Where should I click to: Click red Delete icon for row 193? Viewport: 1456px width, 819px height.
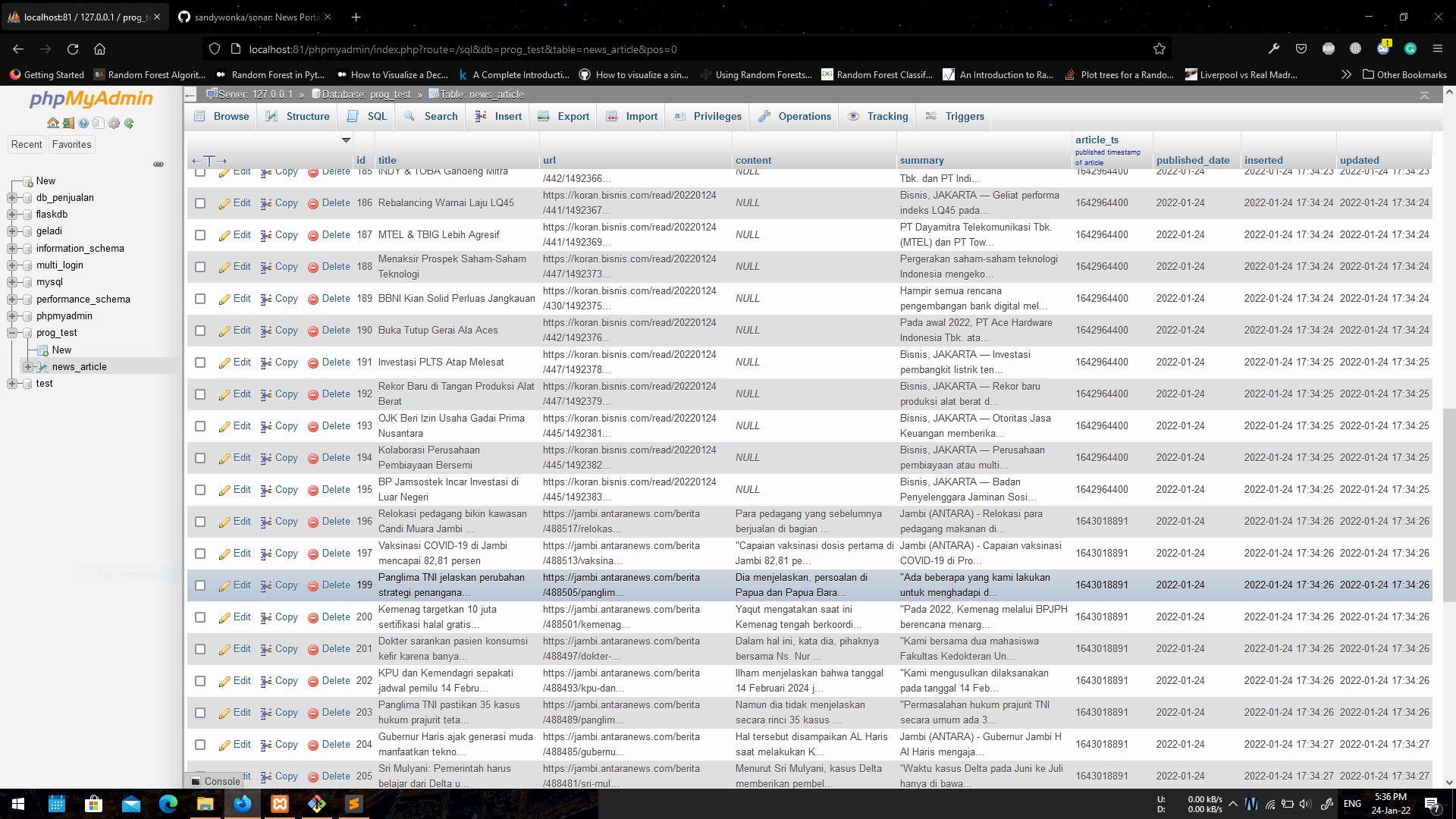[x=313, y=426]
